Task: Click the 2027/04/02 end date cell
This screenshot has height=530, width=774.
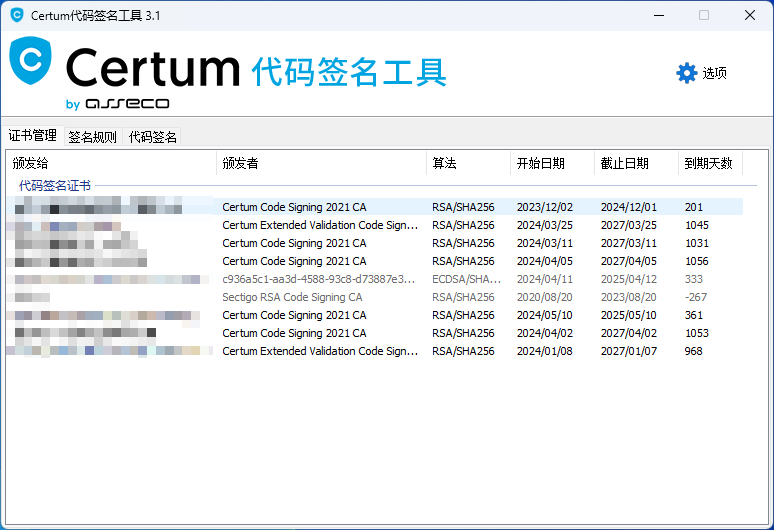Action: coord(629,333)
